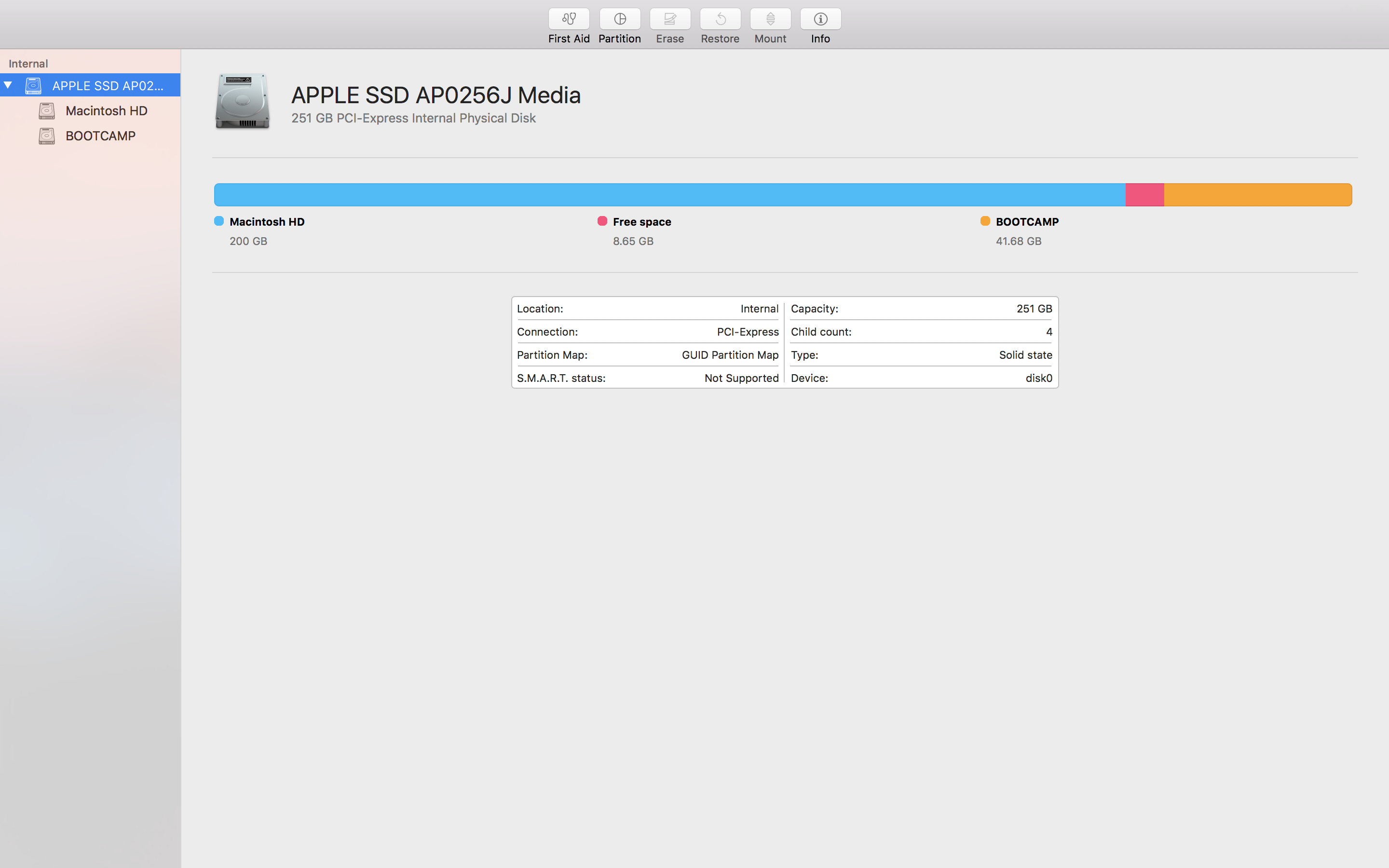The image size is (1389, 868).
Task: Click the APPLE SSD AP0256J Media title
Action: [x=436, y=95]
